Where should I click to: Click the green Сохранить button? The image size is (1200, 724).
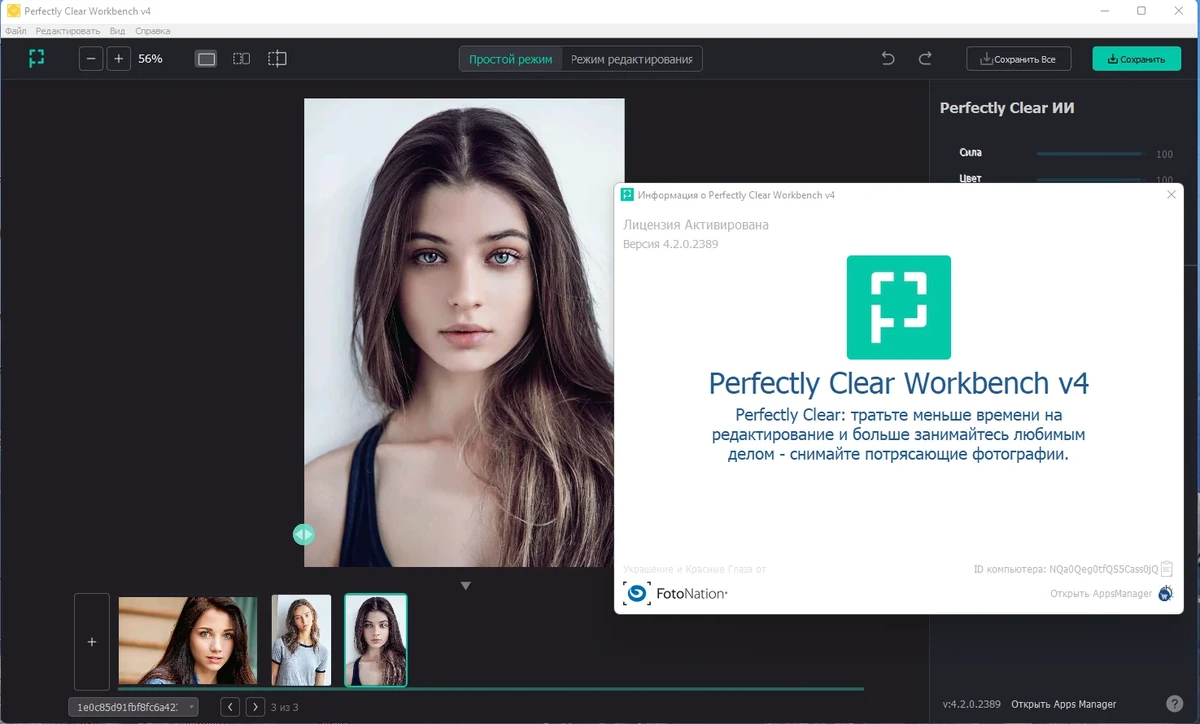point(1136,59)
